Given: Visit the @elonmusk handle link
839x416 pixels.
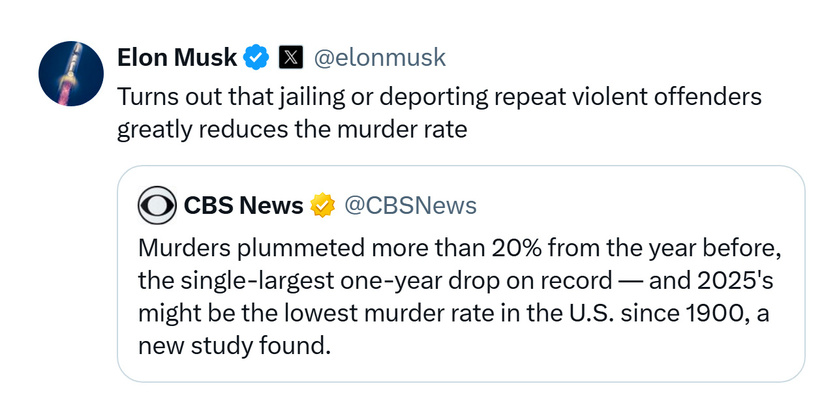Looking at the screenshot, I should (x=380, y=58).
